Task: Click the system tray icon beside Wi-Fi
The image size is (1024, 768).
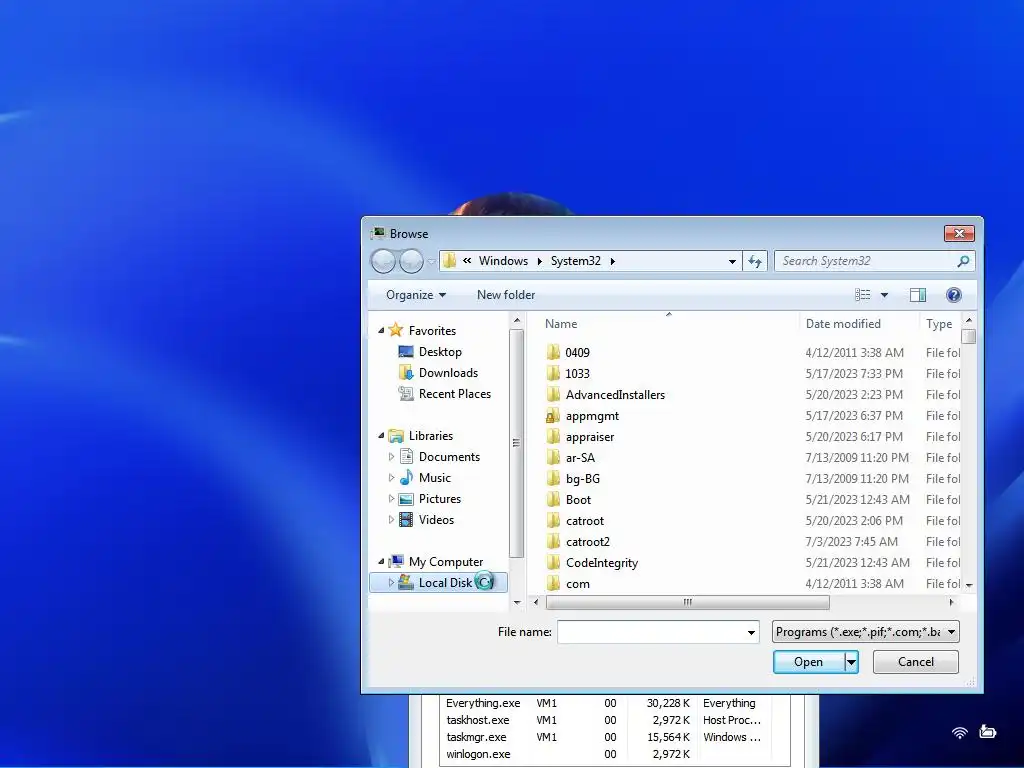Action: [987, 731]
